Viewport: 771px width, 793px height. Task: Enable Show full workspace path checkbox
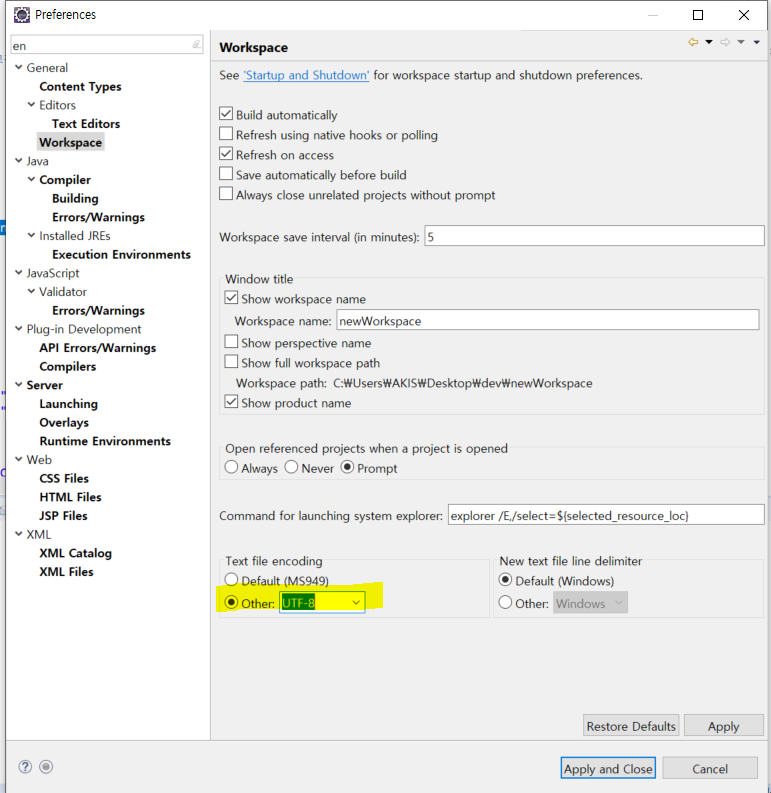coord(231,361)
